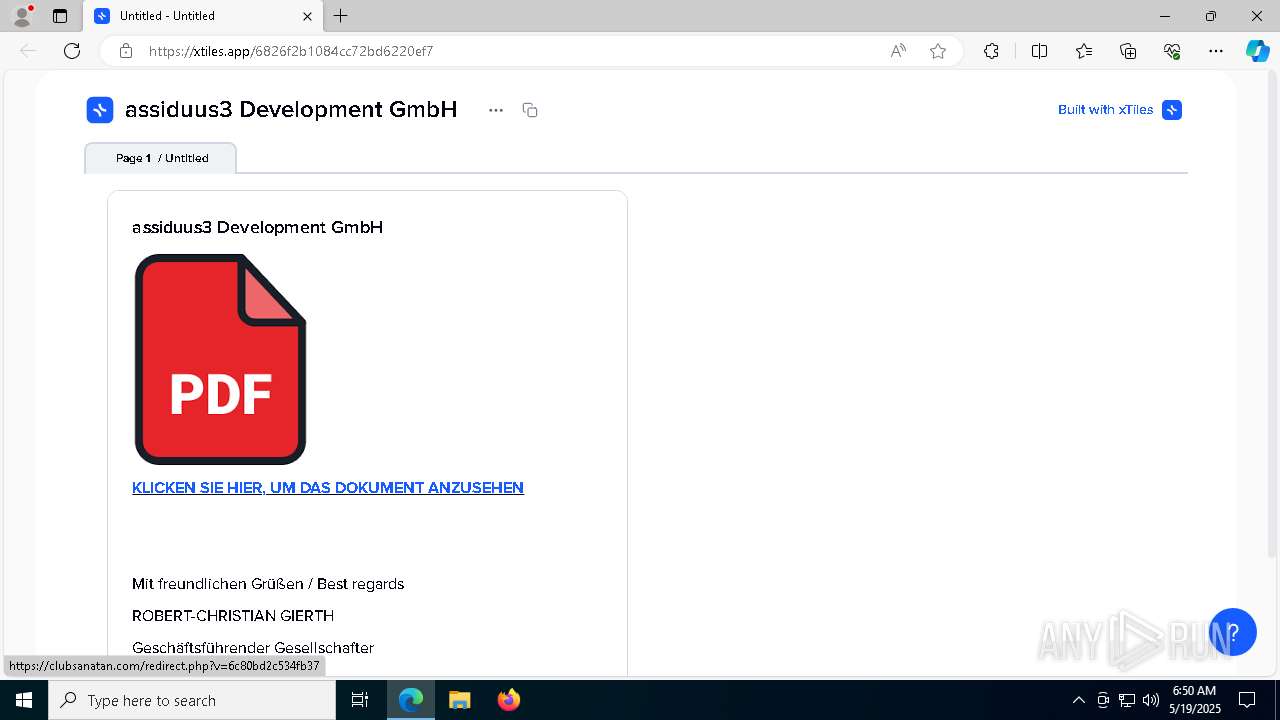The image size is (1280, 720).
Task: Follow the Built with xTiles link
Action: click(1105, 110)
